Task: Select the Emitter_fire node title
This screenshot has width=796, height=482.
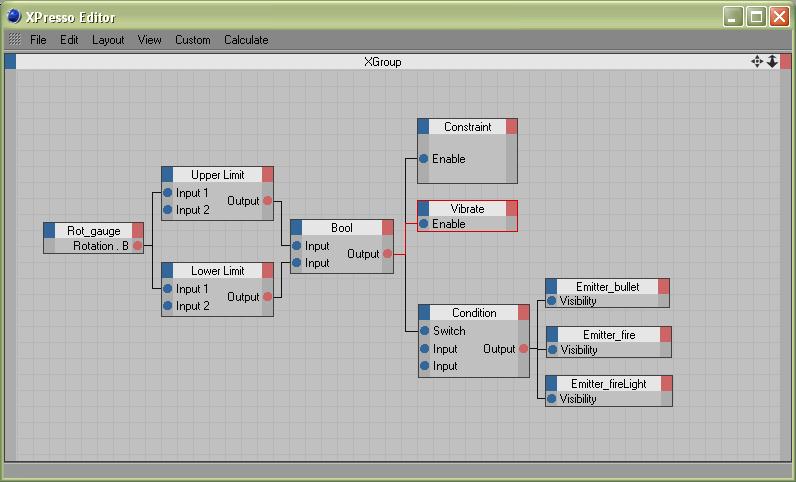Action: click(x=609, y=335)
